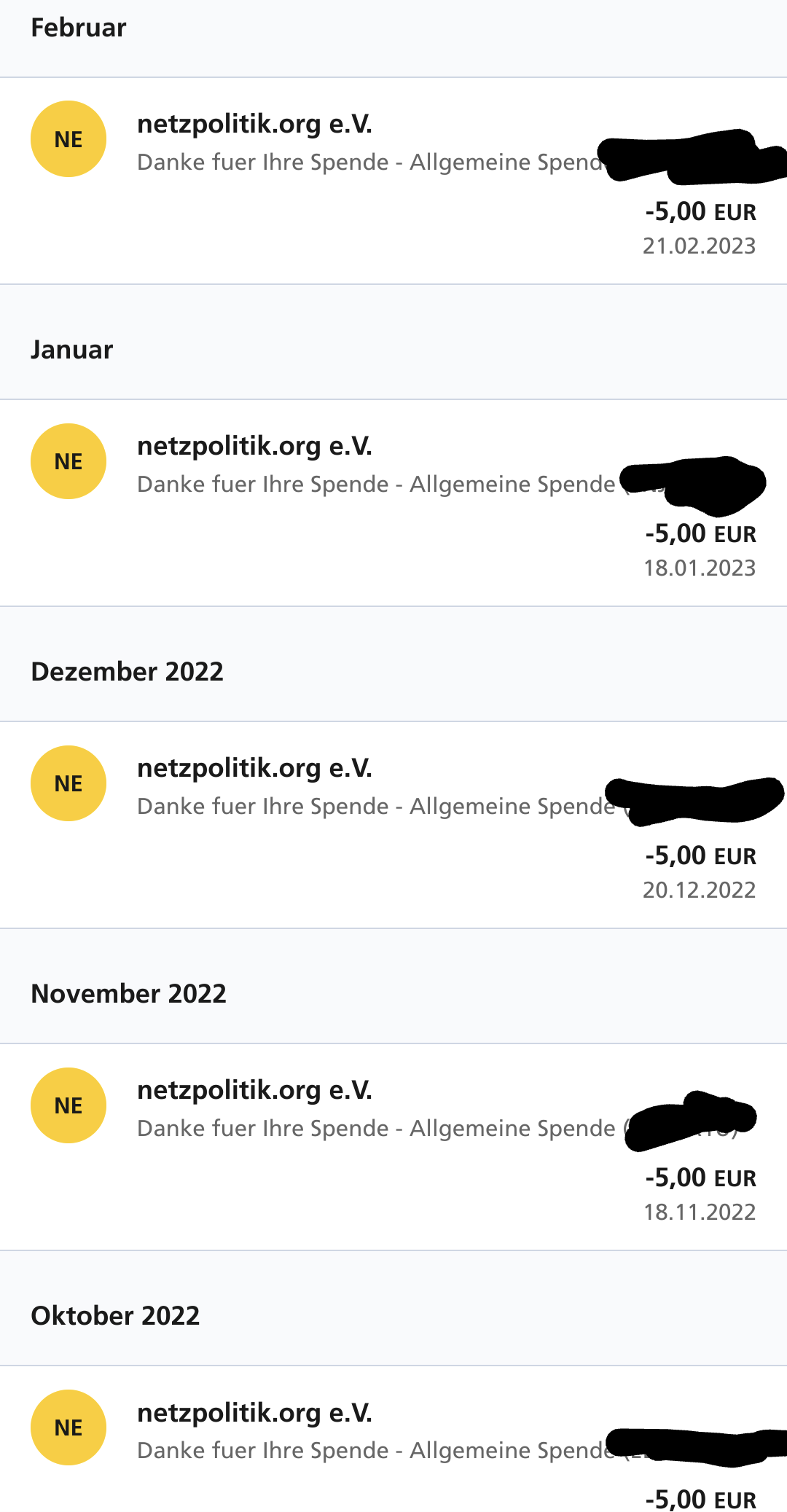The height and width of the screenshot is (1512, 787).
Task: Tap the NE avatar under Dezember 2022
Action: click(68, 783)
